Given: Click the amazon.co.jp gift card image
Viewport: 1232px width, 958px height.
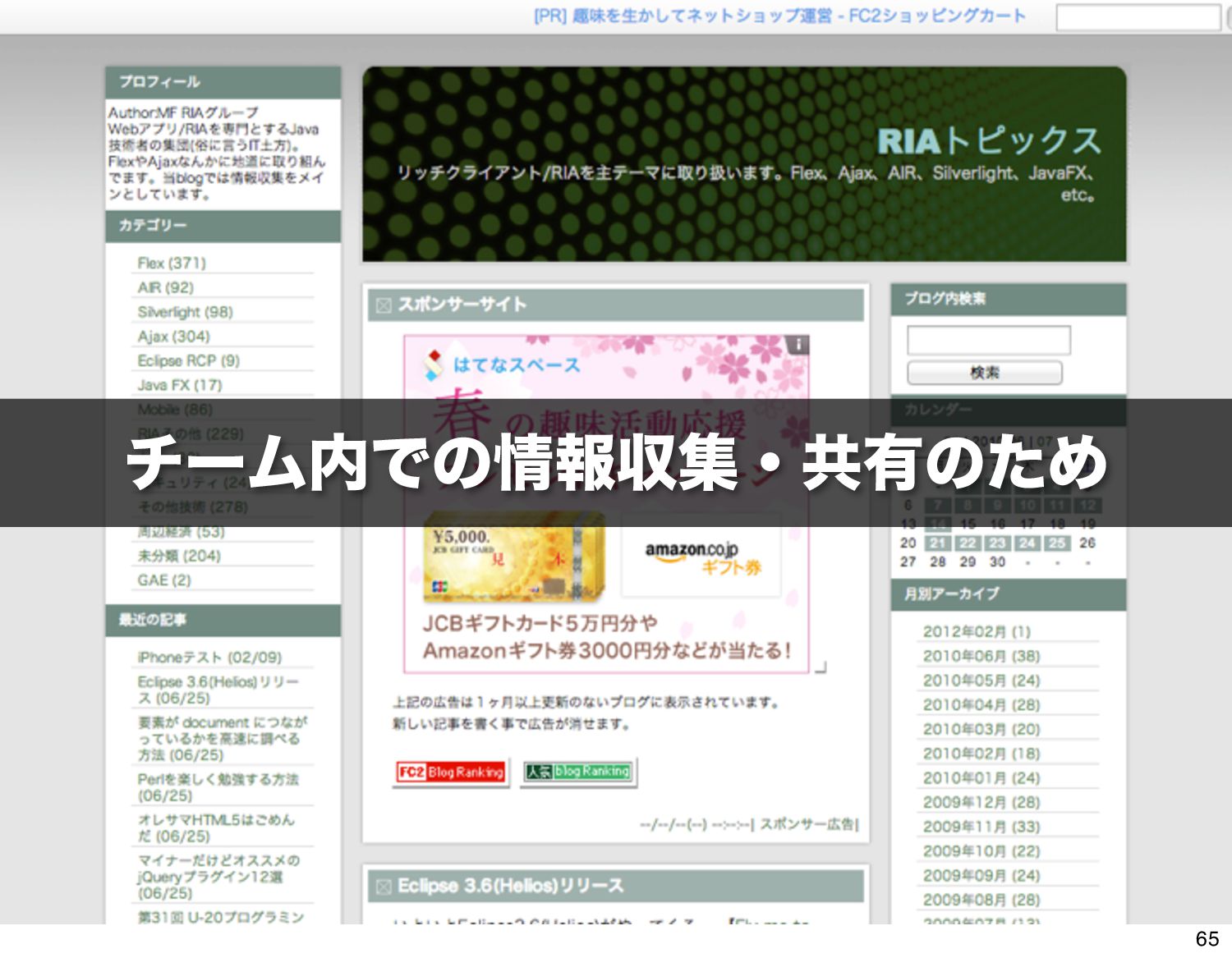Looking at the screenshot, I should [702, 557].
